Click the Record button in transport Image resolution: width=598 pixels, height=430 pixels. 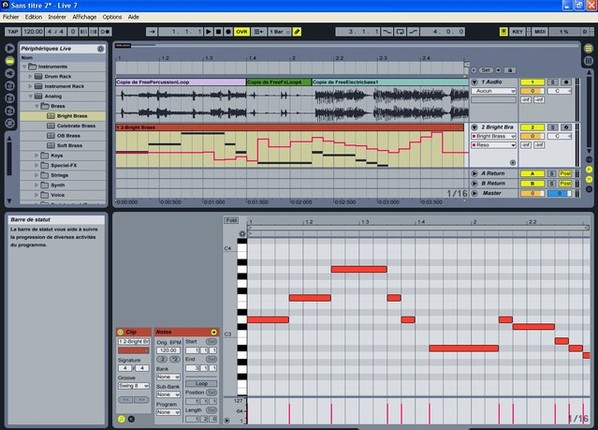click(228, 32)
